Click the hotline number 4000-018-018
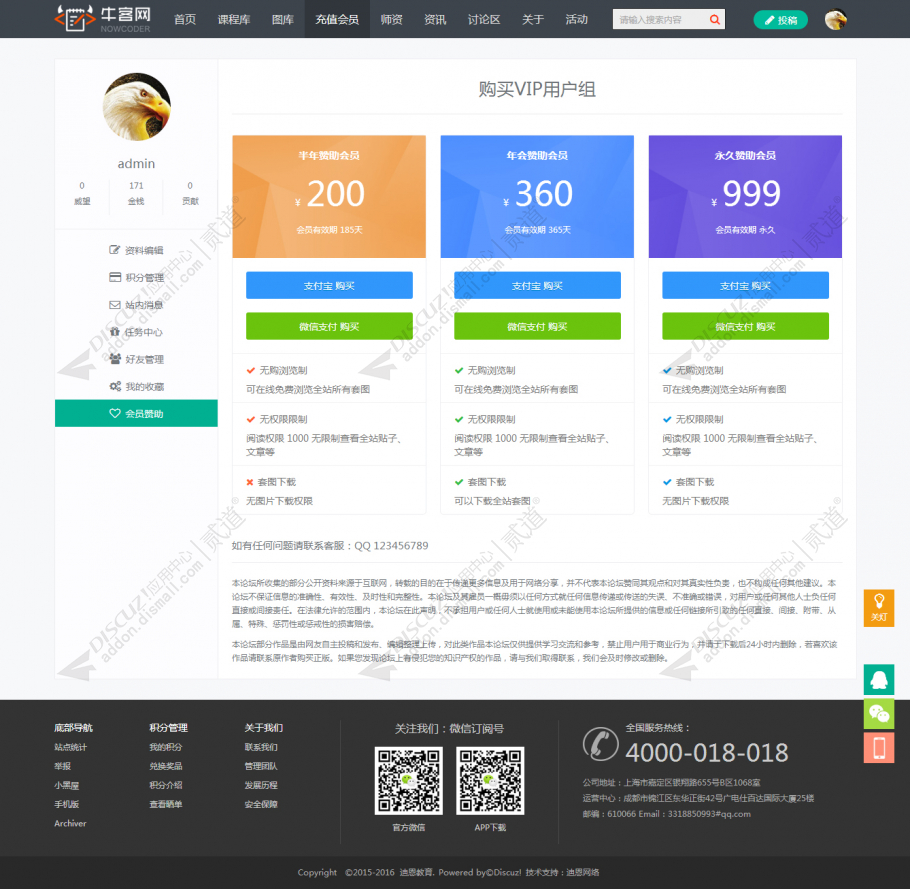The height and width of the screenshot is (889, 910). coord(706,752)
